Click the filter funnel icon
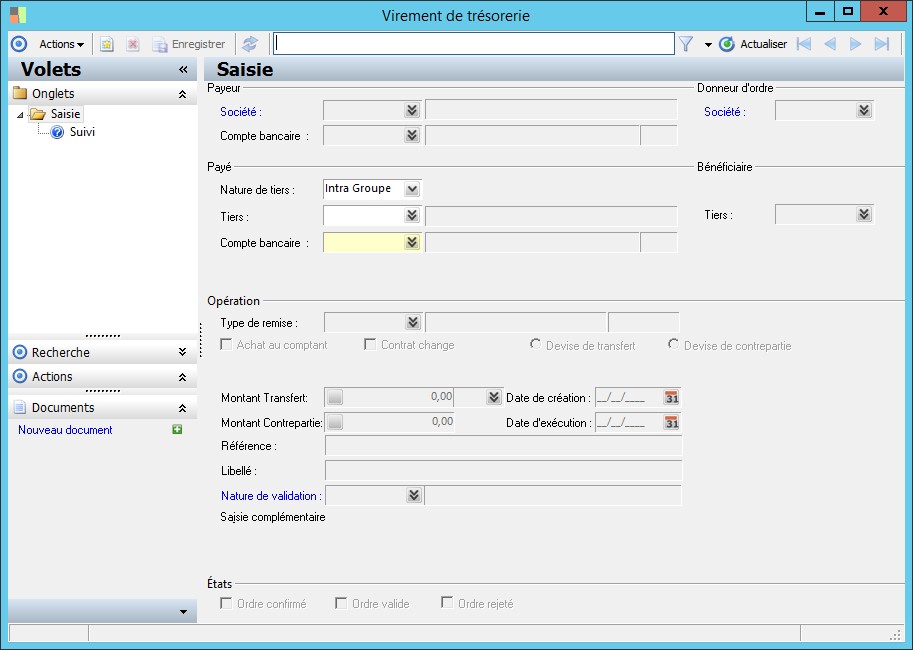Viewport: 913px width, 650px height. [x=686, y=44]
